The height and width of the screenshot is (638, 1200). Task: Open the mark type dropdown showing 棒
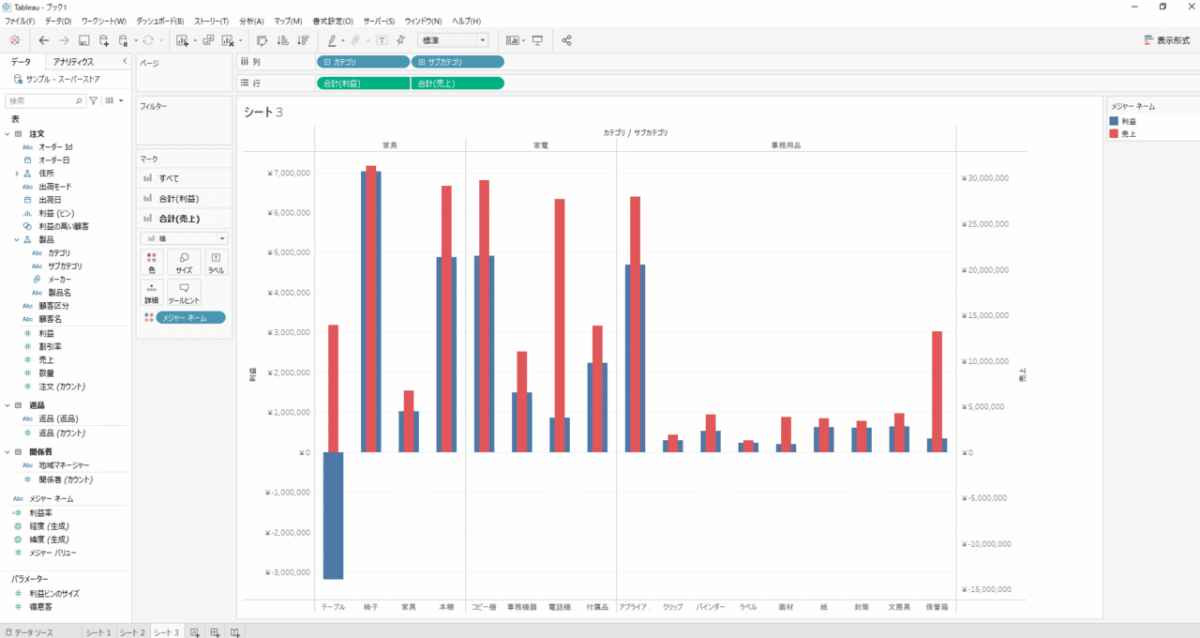pos(184,238)
